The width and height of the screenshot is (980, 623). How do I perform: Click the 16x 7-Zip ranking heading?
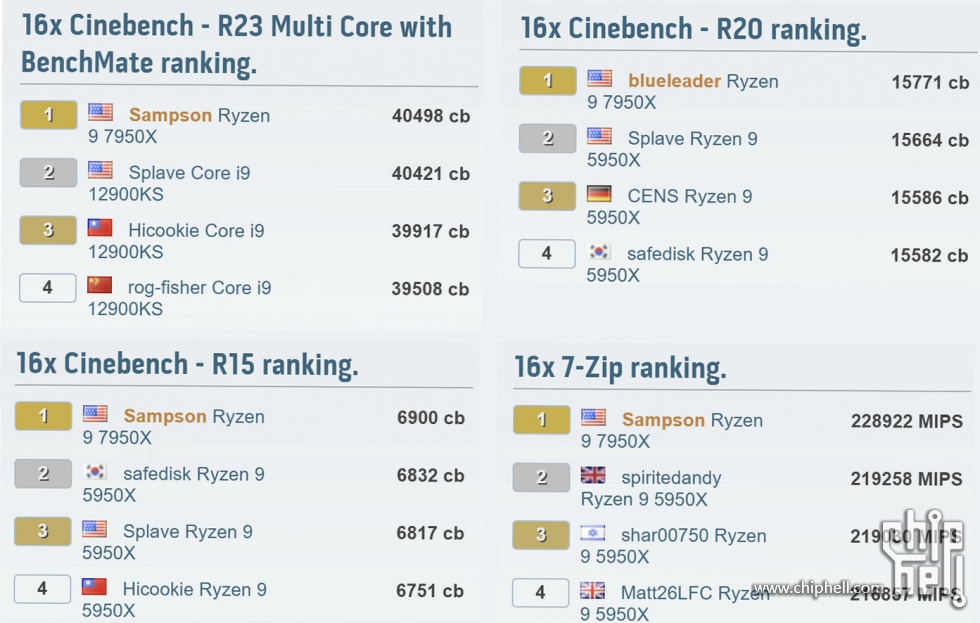coord(621,368)
